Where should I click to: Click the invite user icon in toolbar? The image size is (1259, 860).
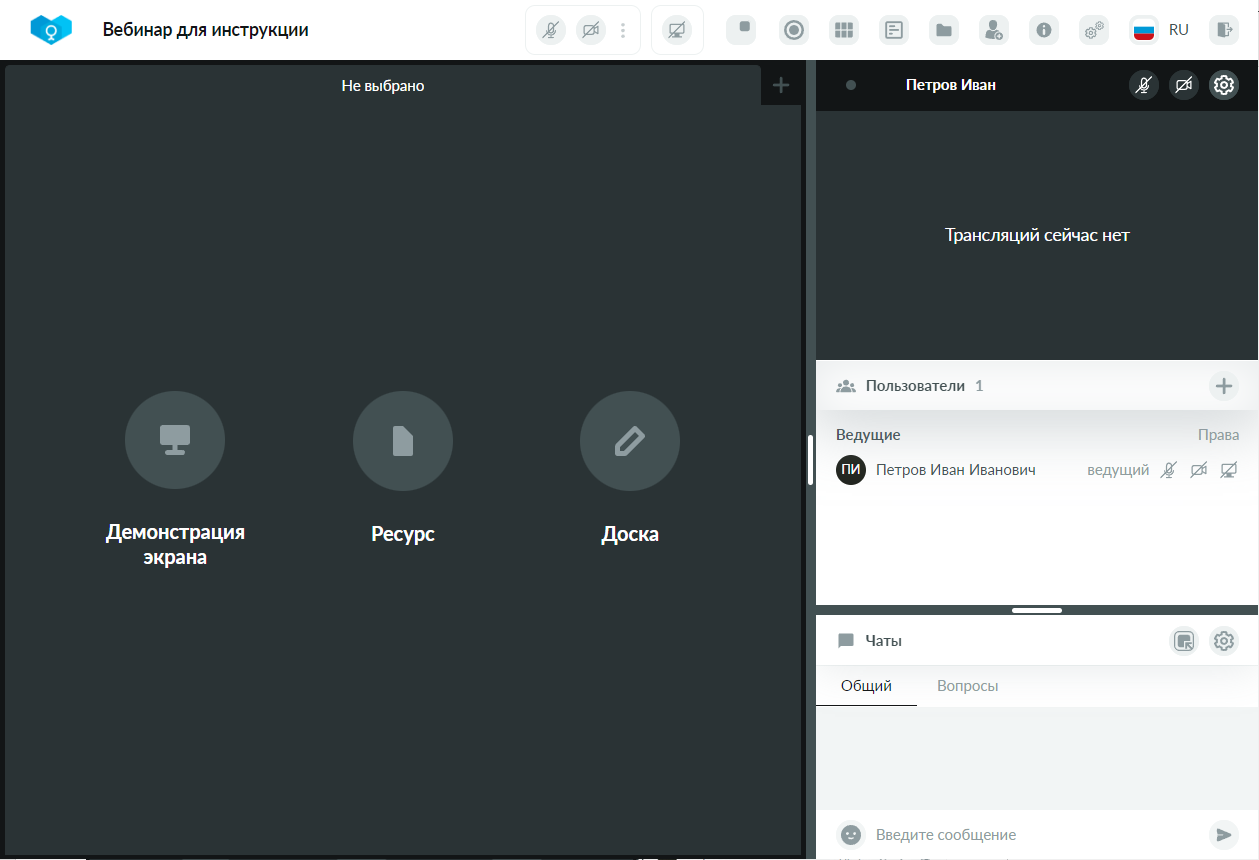coord(994,30)
